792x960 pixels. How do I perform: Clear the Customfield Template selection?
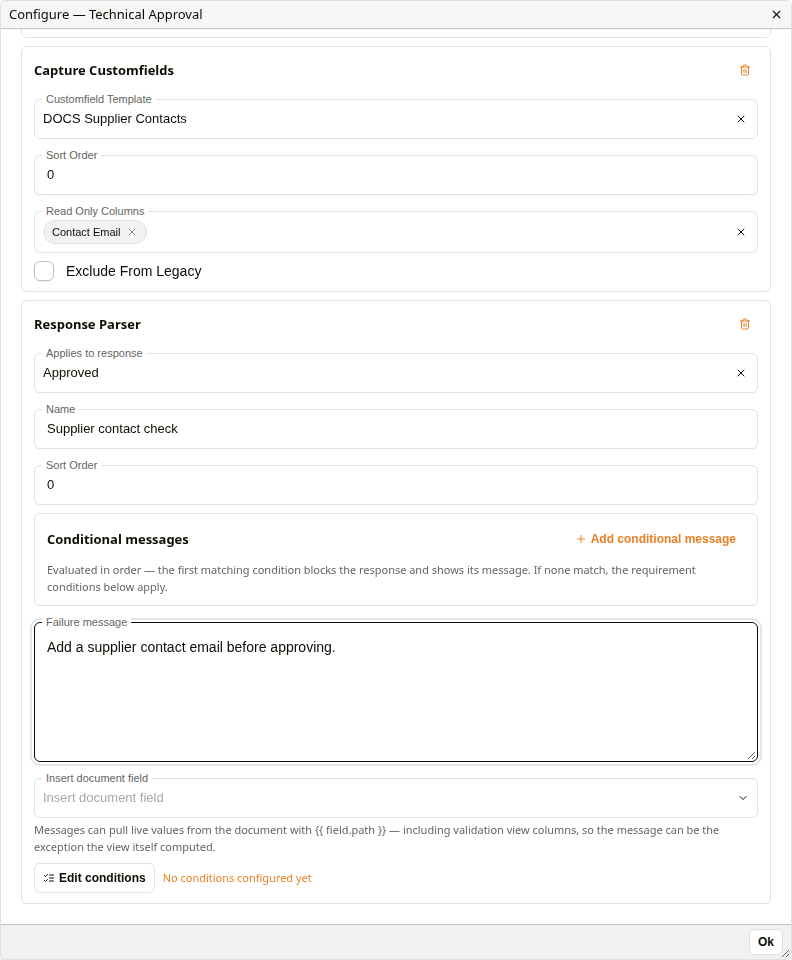point(741,119)
